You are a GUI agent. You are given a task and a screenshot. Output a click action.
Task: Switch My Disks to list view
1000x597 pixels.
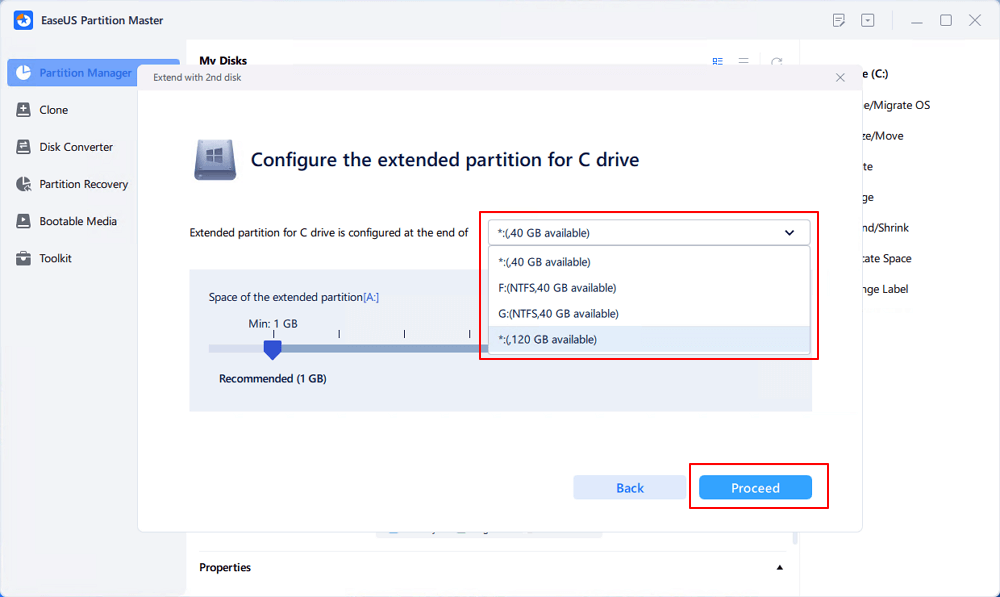click(744, 62)
